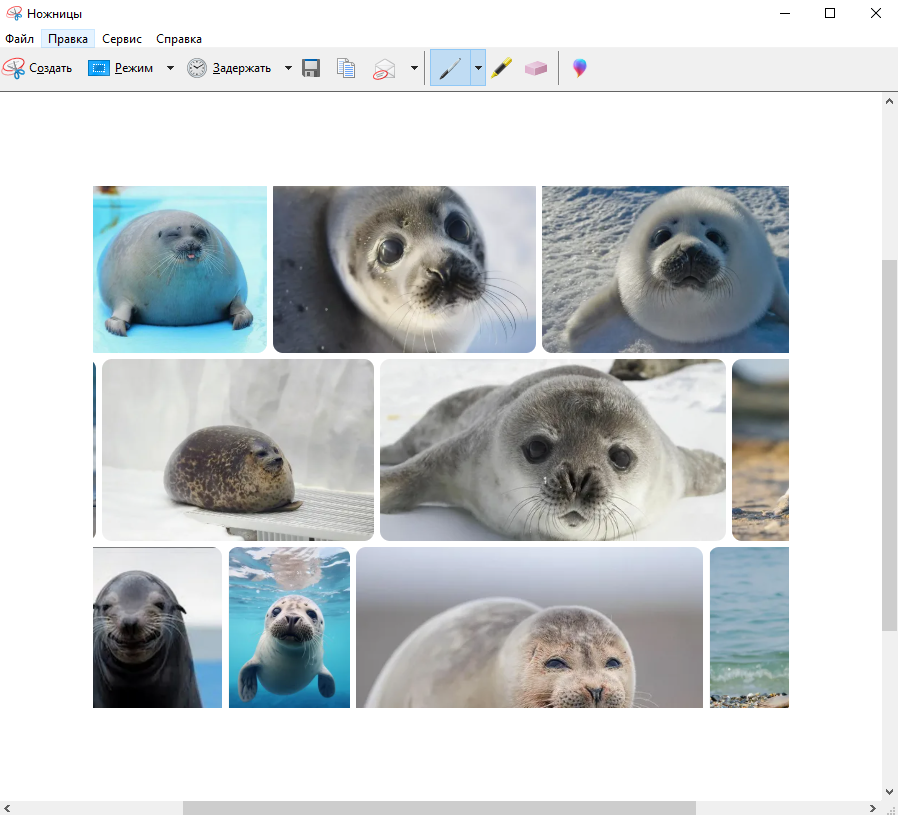This screenshot has height=815, width=898.
Task: Click the smiling dark sea lion picture
Action: (157, 627)
